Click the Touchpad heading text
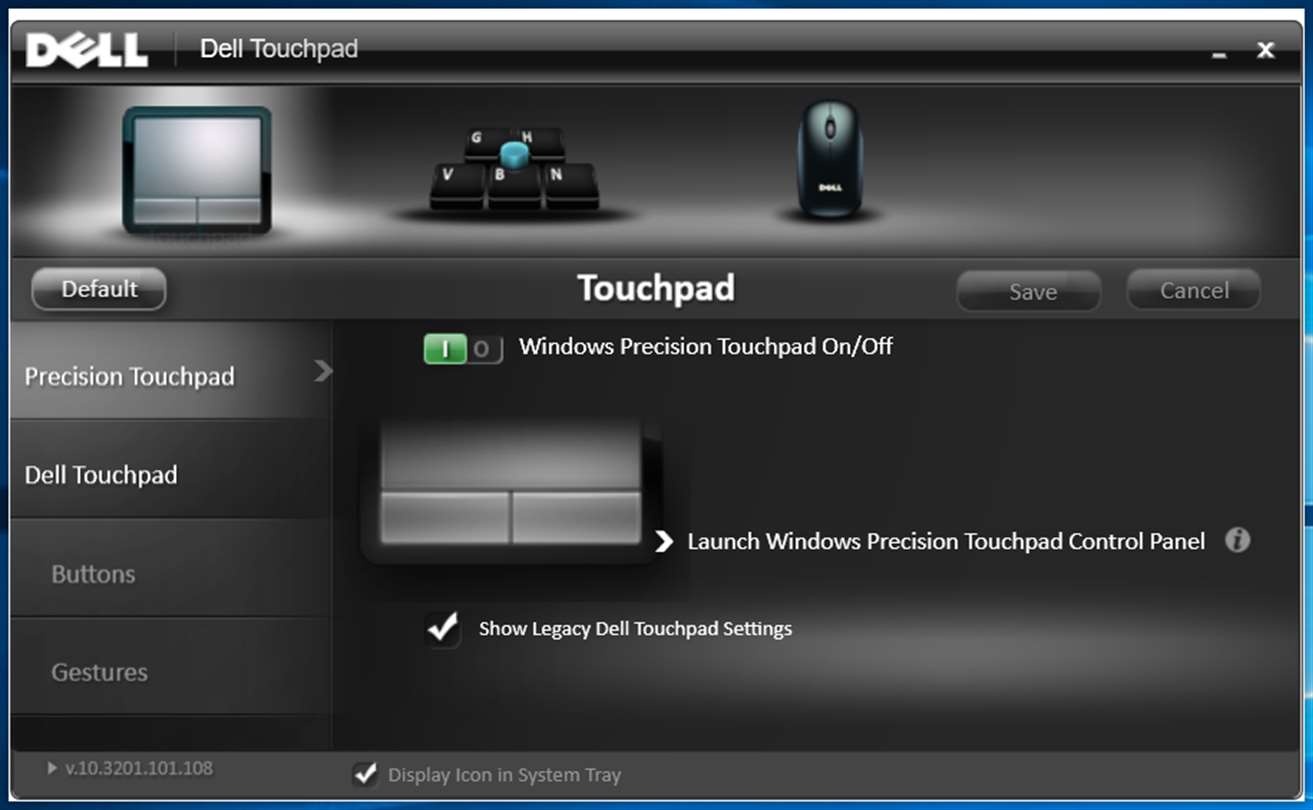This screenshot has width=1313, height=810. tap(656, 289)
